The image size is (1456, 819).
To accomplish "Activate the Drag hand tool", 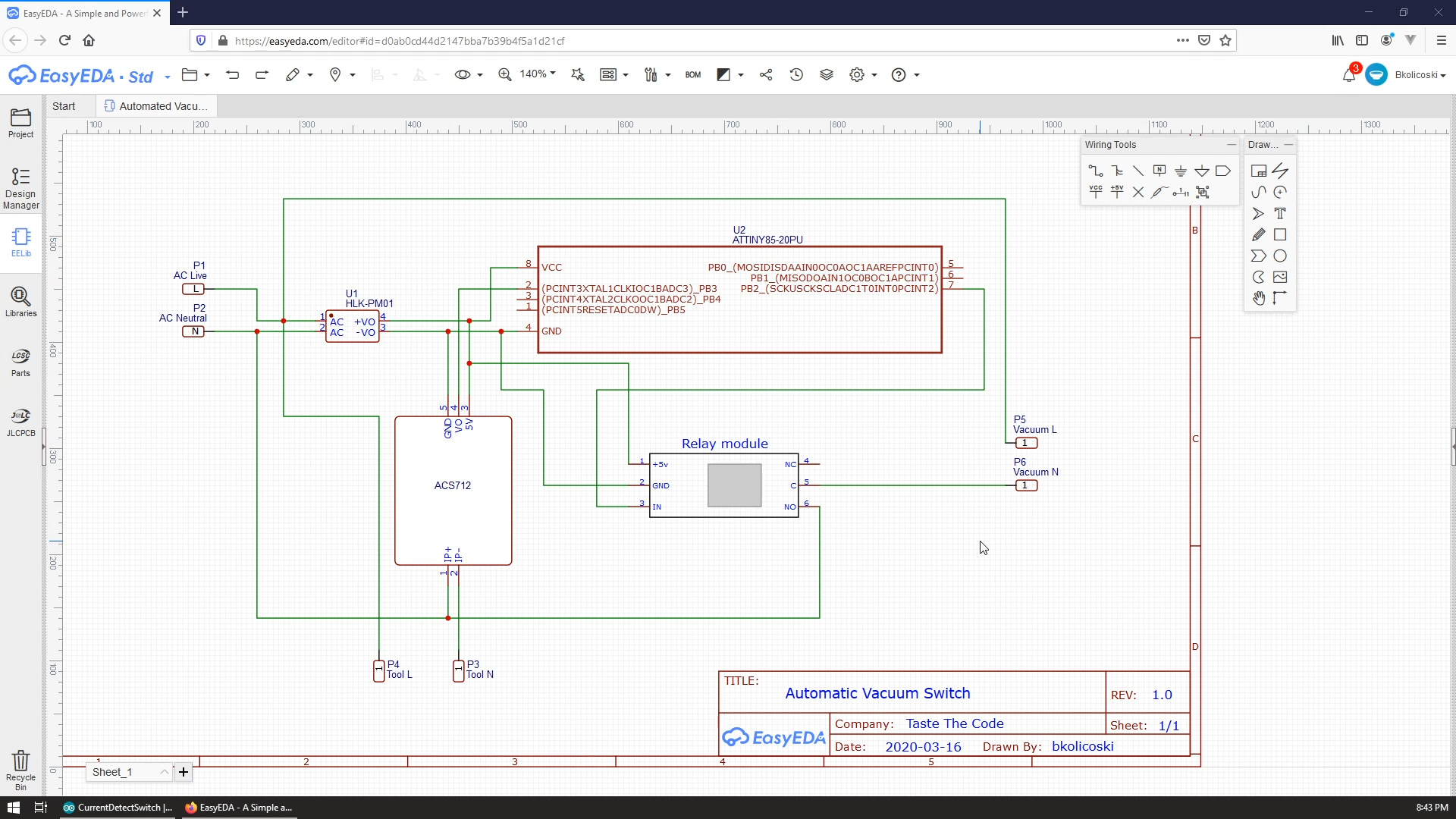I will pyautogui.click(x=1260, y=298).
